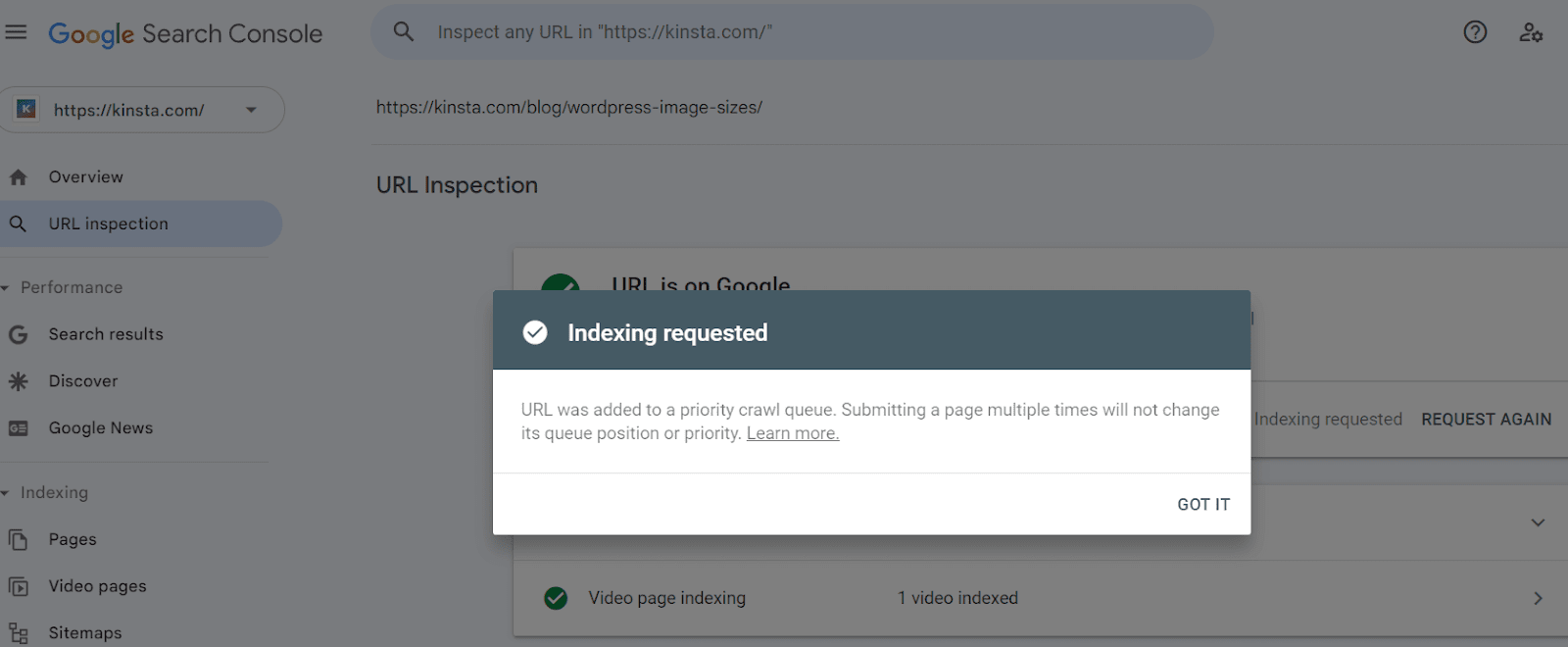Click REQUEST AGAIN button
The image size is (1568, 647).
(1486, 420)
